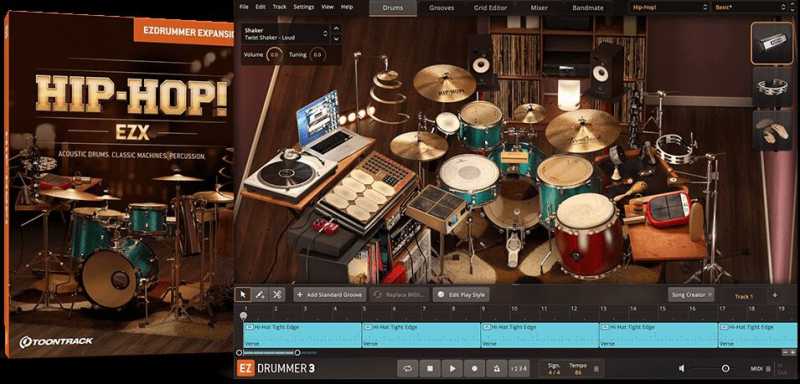Select the scissors cut tool
The width and height of the screenshot is (800, 384).
277,295
